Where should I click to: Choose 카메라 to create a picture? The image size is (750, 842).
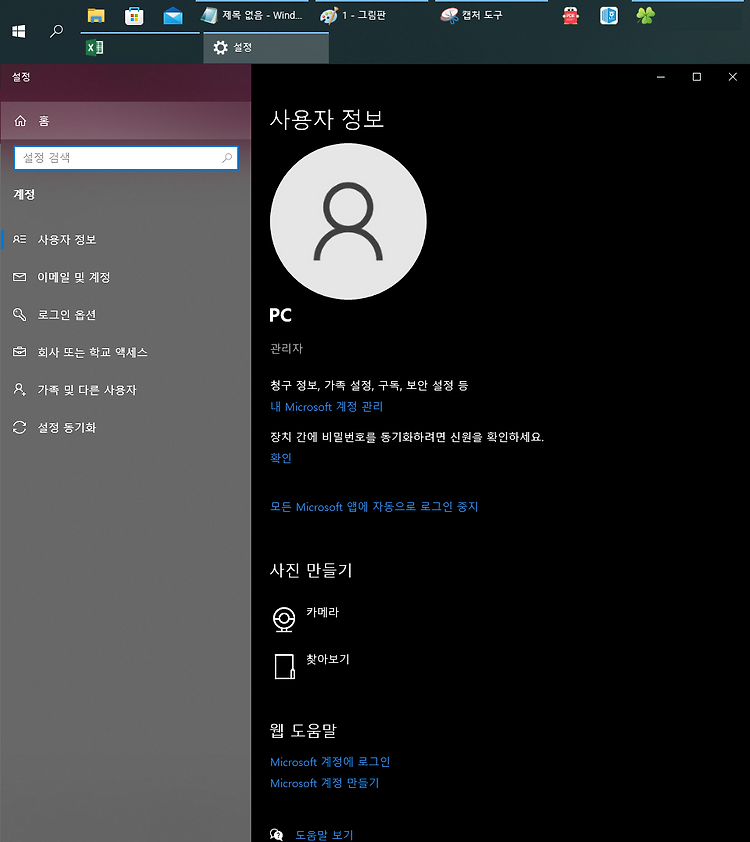[x=322, y=612]
